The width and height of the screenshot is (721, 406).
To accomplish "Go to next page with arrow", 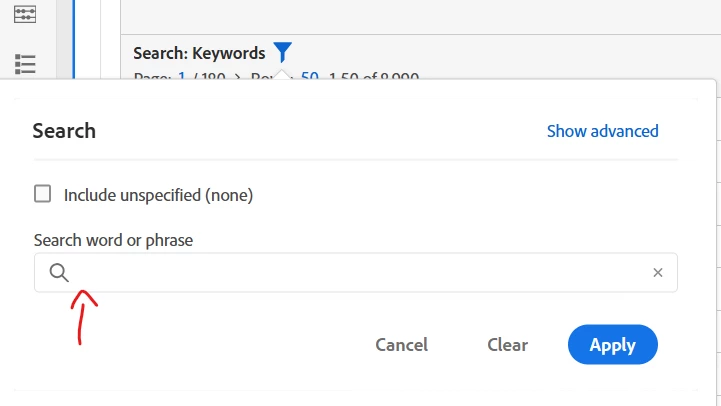I will [x=239, y=77].
